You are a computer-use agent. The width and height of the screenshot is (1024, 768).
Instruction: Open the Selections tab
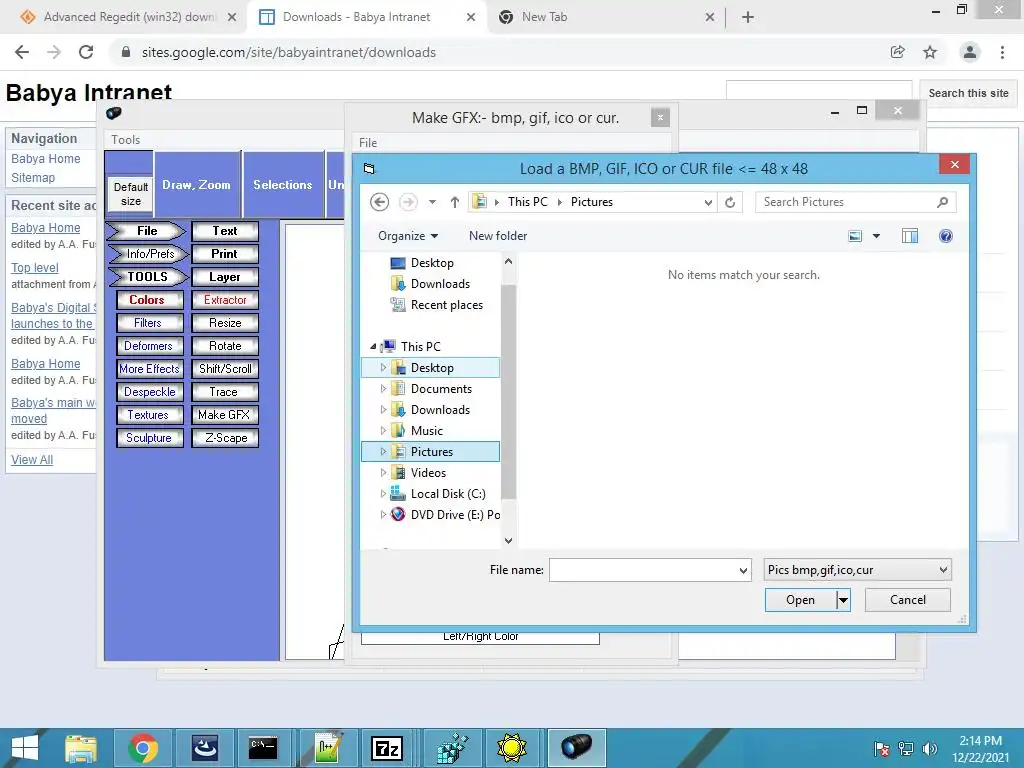(283, 185)
